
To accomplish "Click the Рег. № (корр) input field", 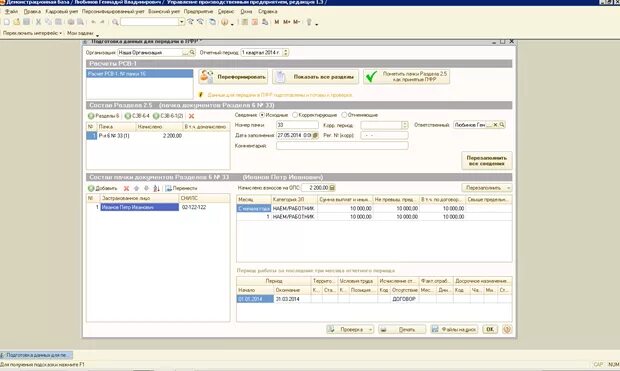I will 384,135.
